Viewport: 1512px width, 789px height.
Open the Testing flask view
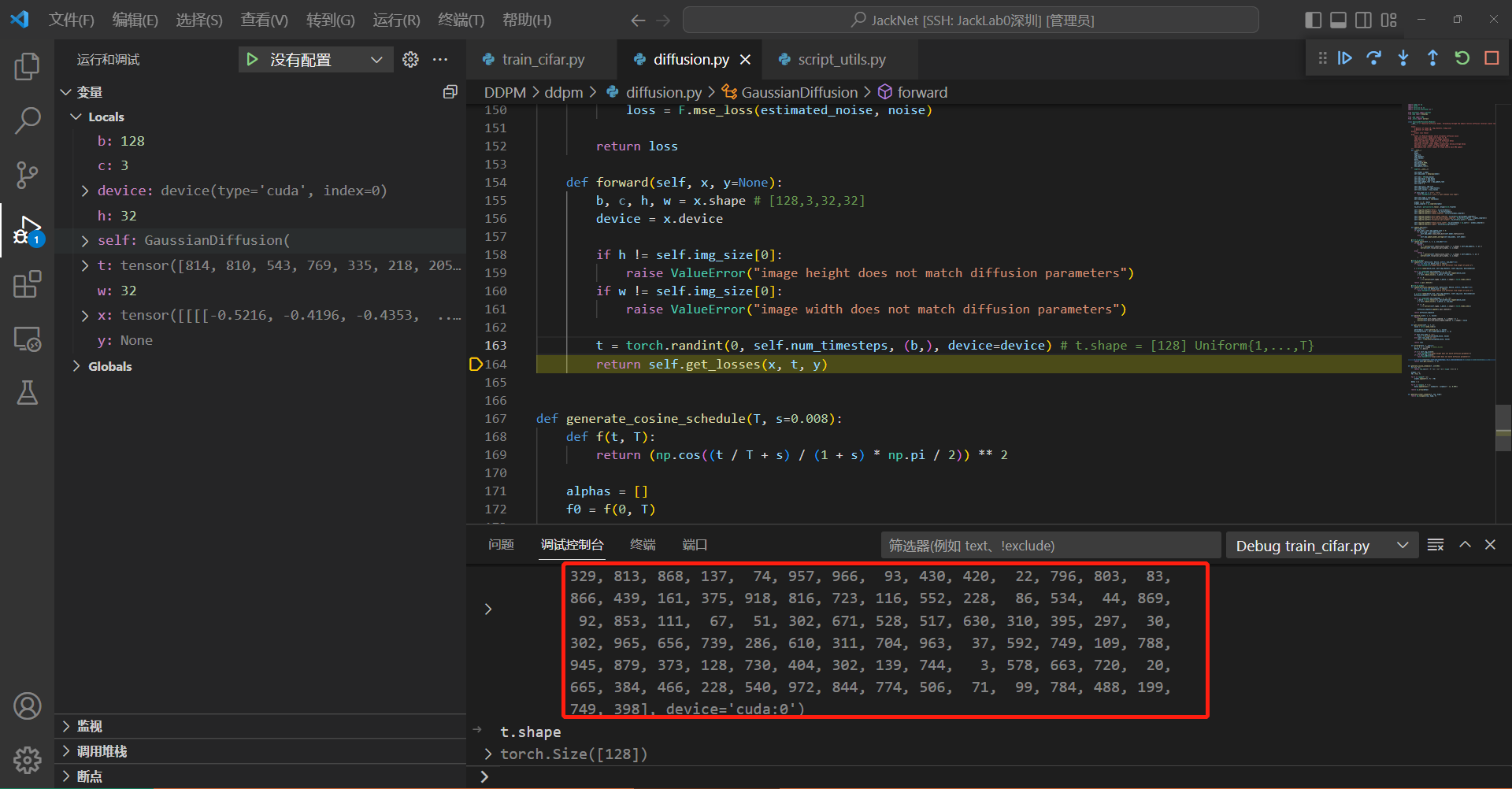pos(27,392)
